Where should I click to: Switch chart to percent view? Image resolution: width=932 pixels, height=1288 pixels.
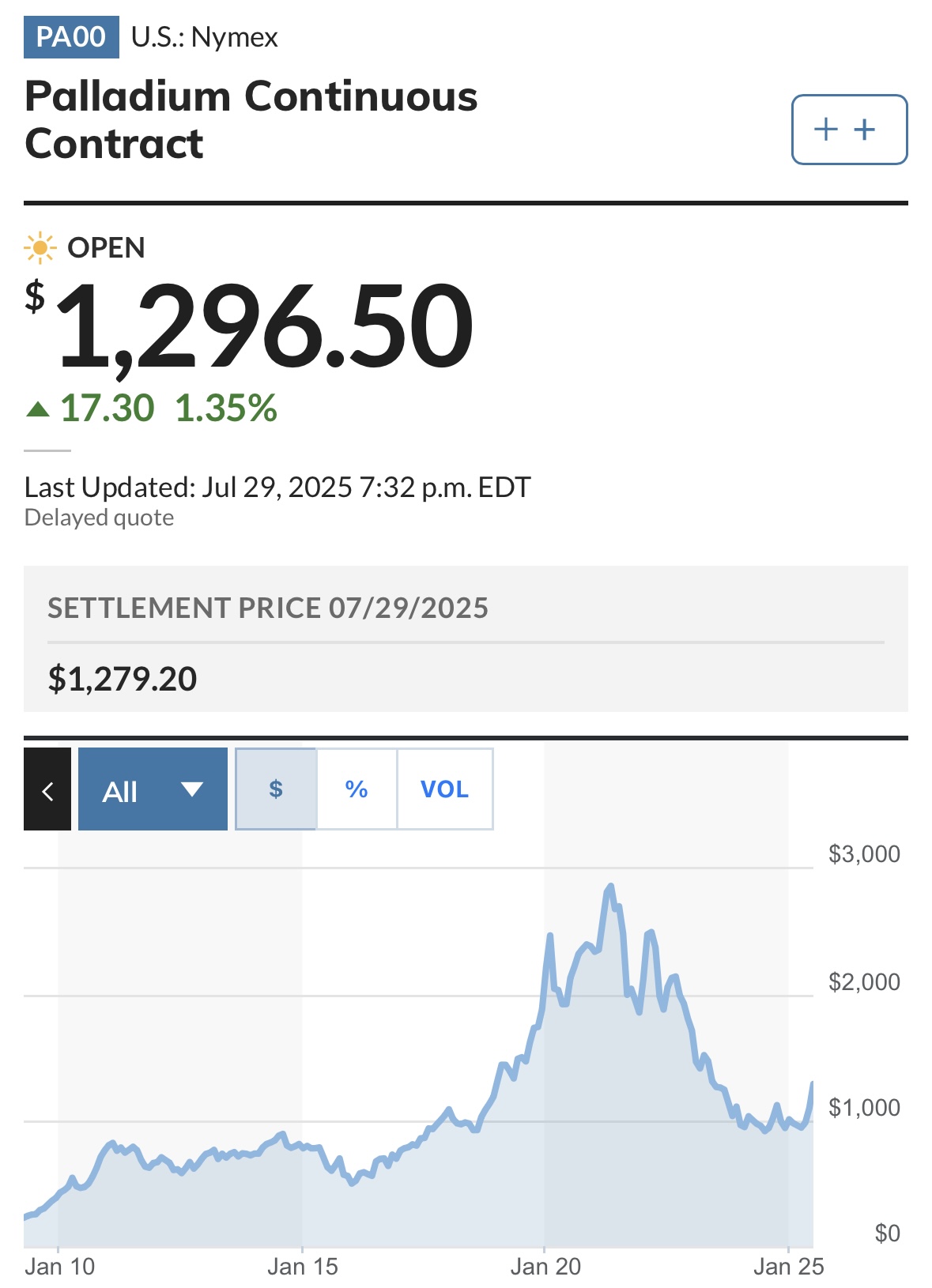point(357,789)
